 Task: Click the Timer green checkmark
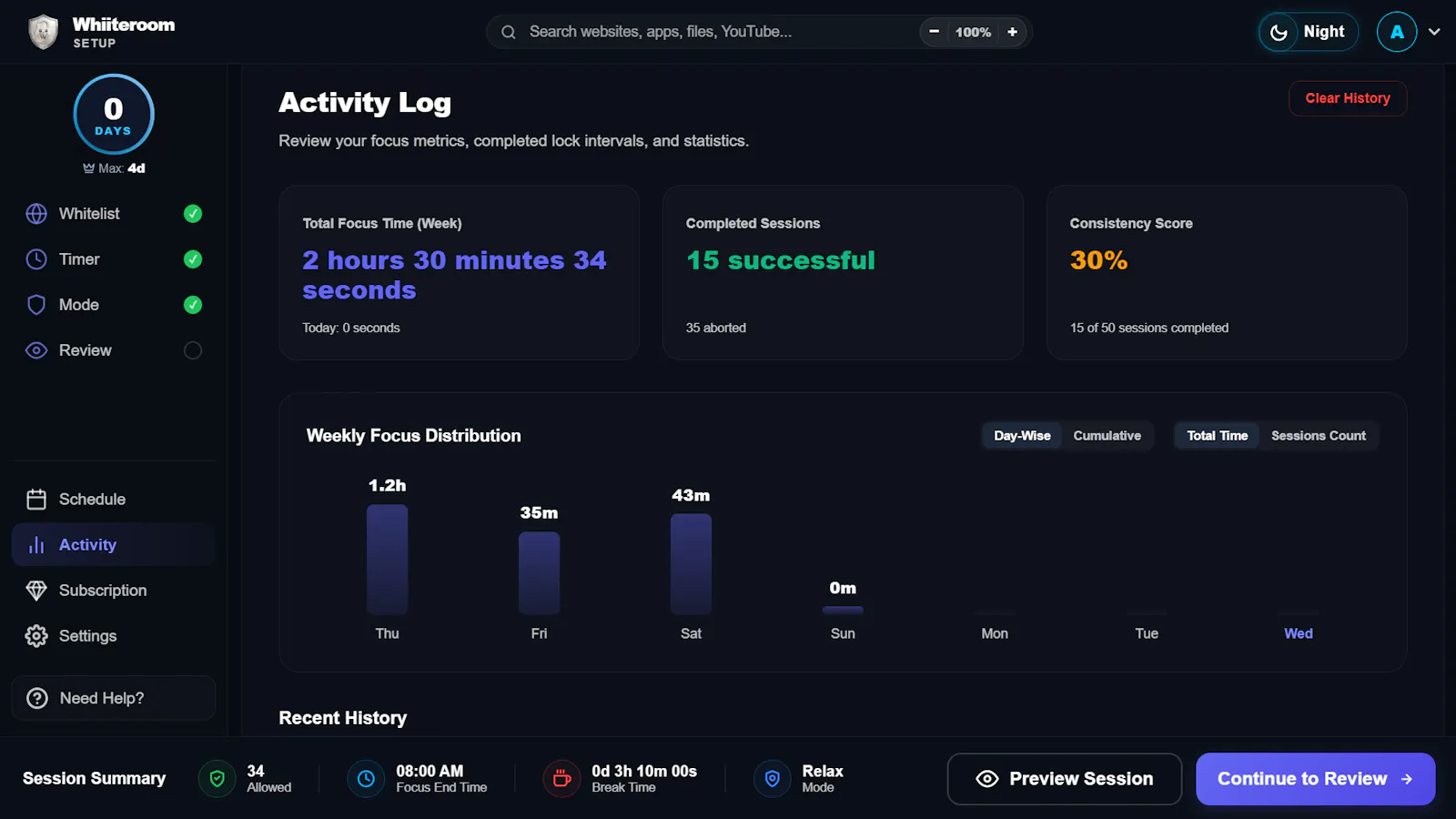point(193,259)
